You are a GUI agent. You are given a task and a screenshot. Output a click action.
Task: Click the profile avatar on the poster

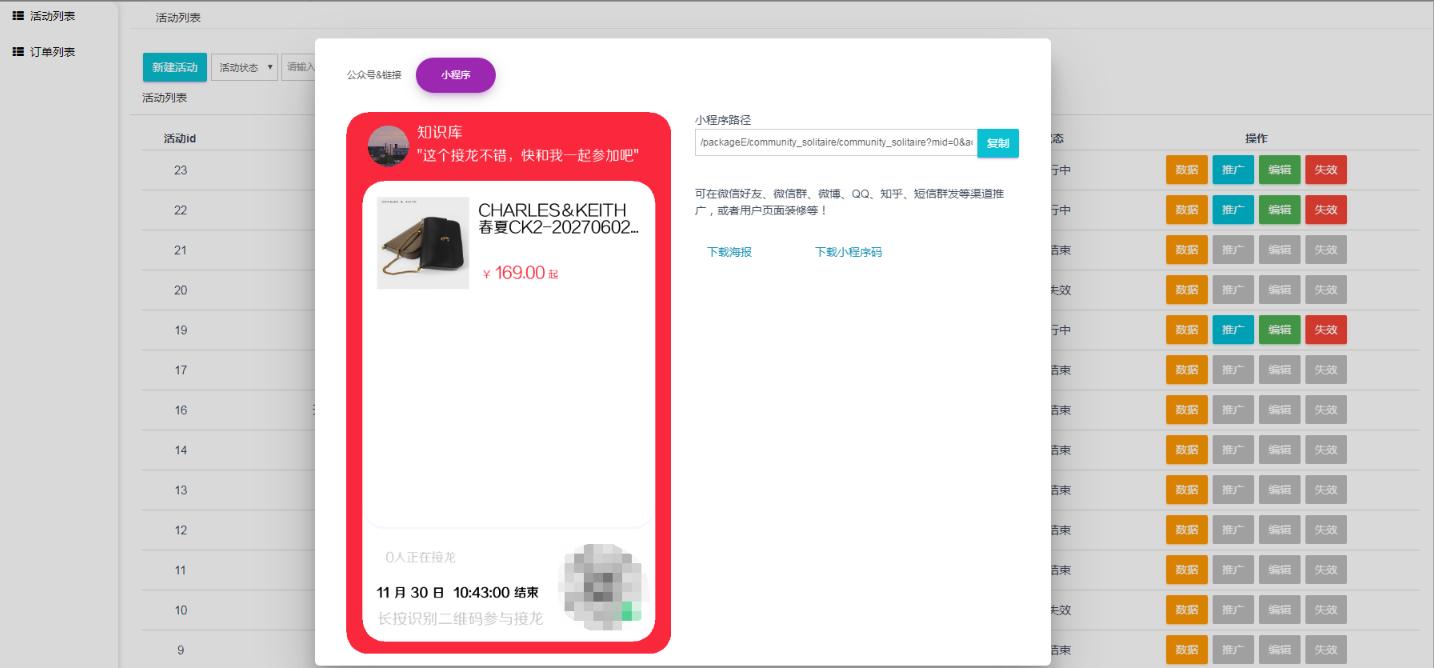click(x=388, y=146)
